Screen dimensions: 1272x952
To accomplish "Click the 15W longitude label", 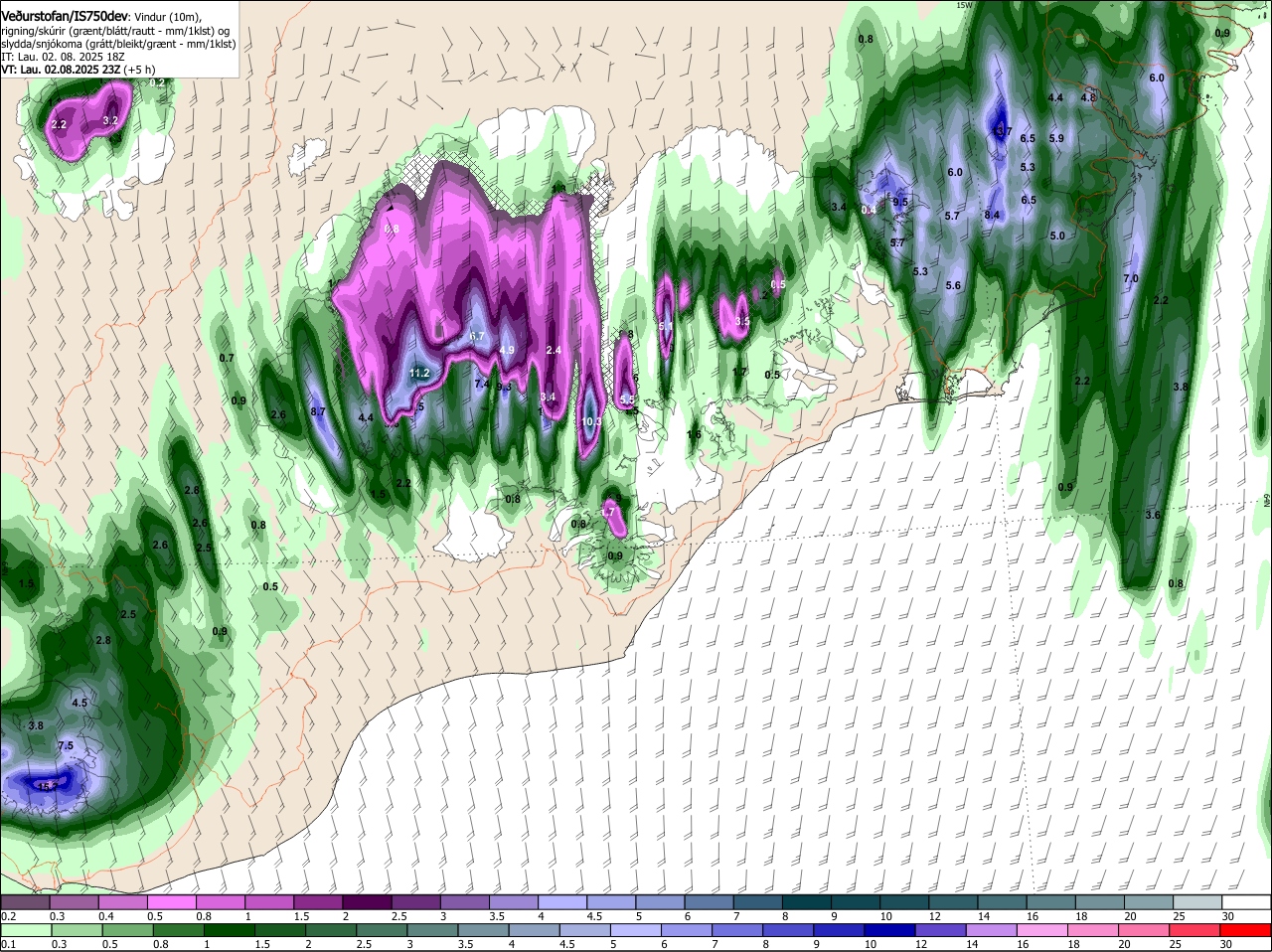I will (x=963, y=5).
